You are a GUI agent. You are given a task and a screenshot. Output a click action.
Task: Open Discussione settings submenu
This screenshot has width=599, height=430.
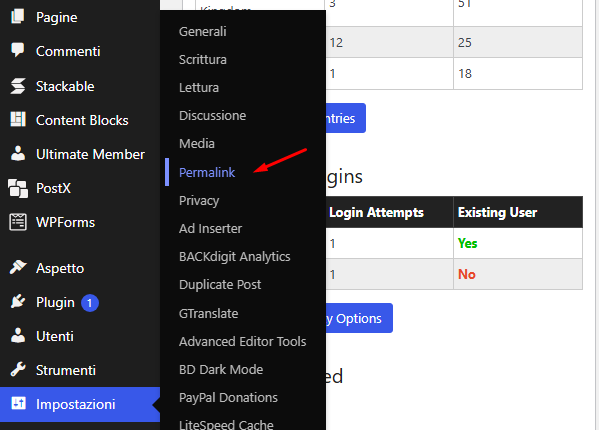[212, 115]
